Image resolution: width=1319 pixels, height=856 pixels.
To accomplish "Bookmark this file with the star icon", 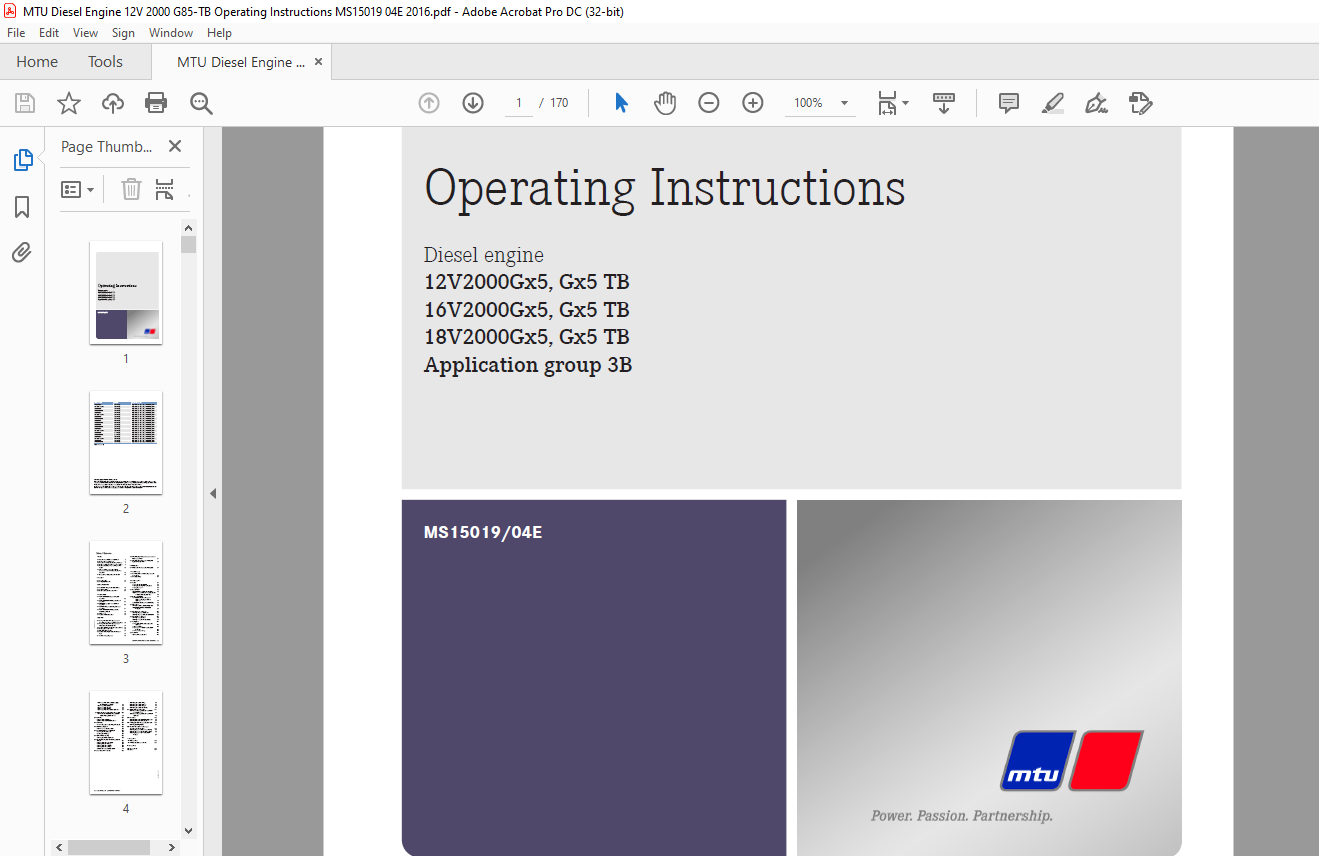I will pyautogui.click(x=68, y=103).
